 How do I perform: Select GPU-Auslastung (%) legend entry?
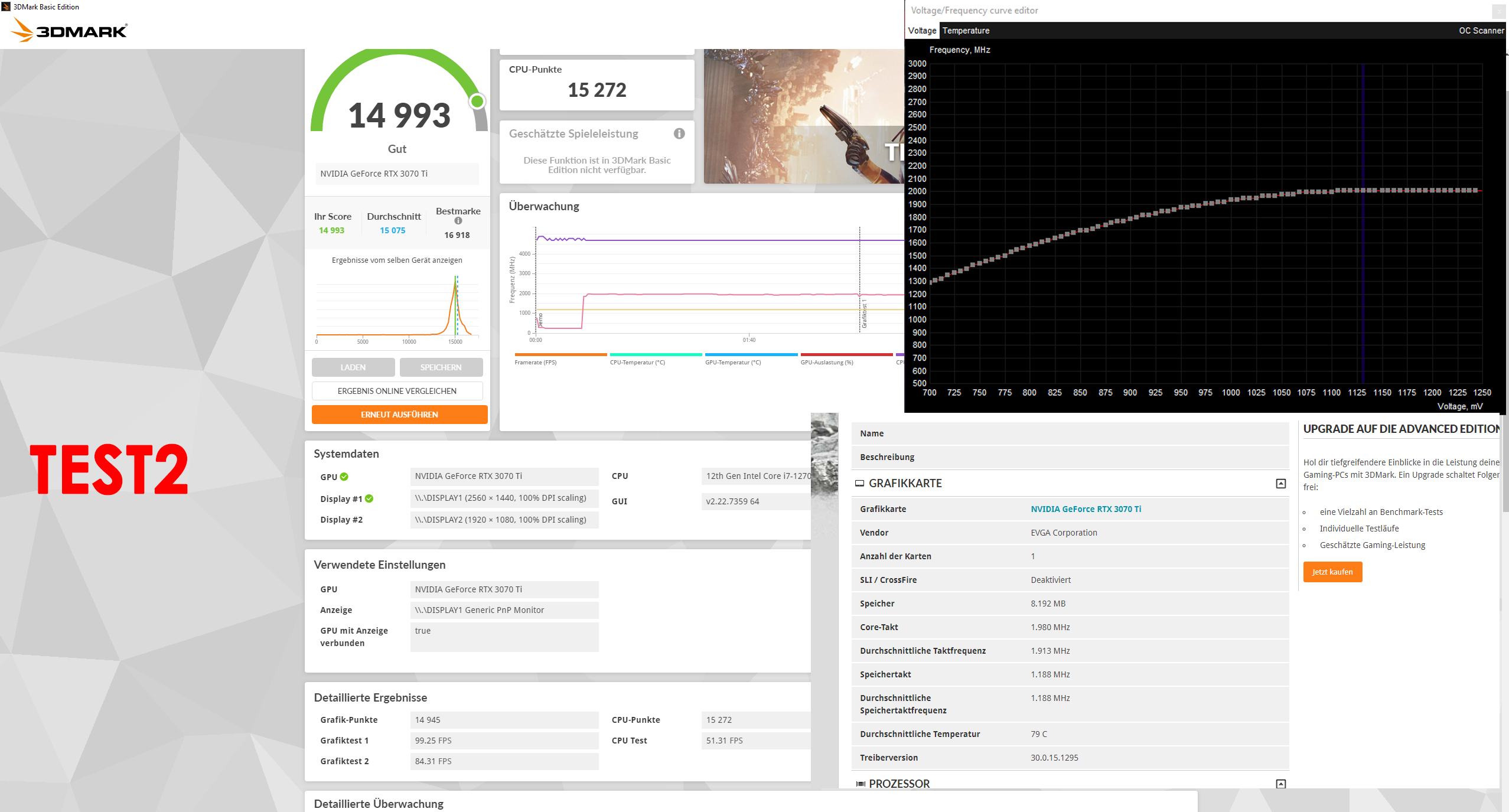click(846, 358)
